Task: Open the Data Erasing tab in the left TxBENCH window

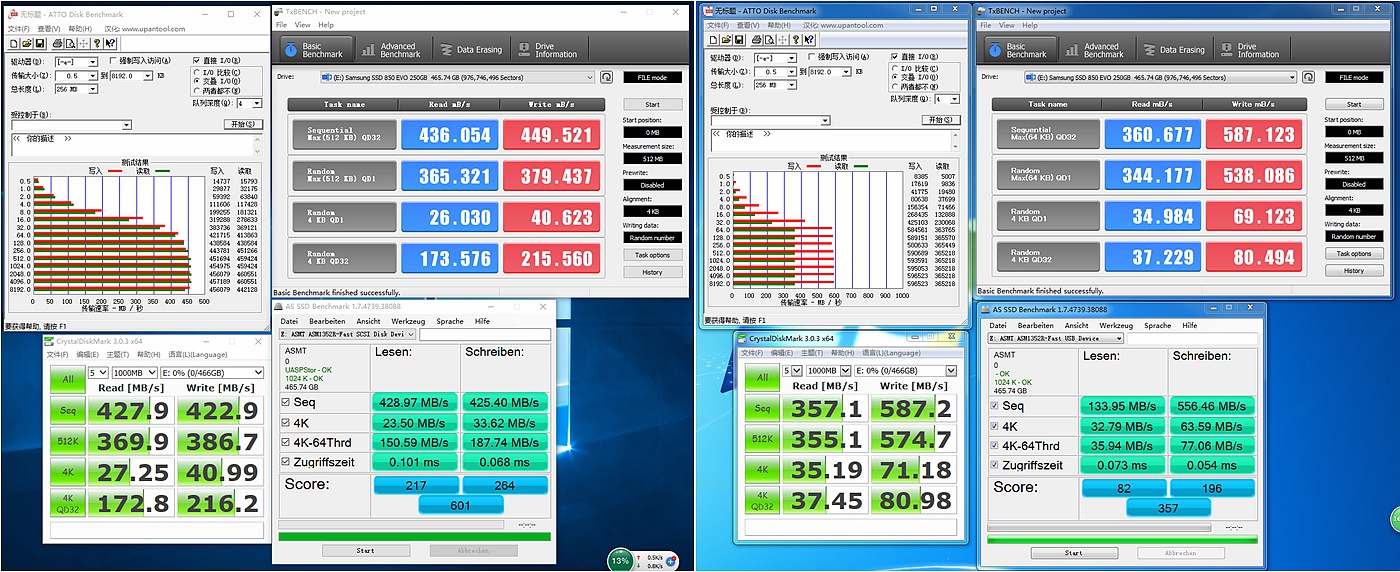Action: [x=470, y=49]
